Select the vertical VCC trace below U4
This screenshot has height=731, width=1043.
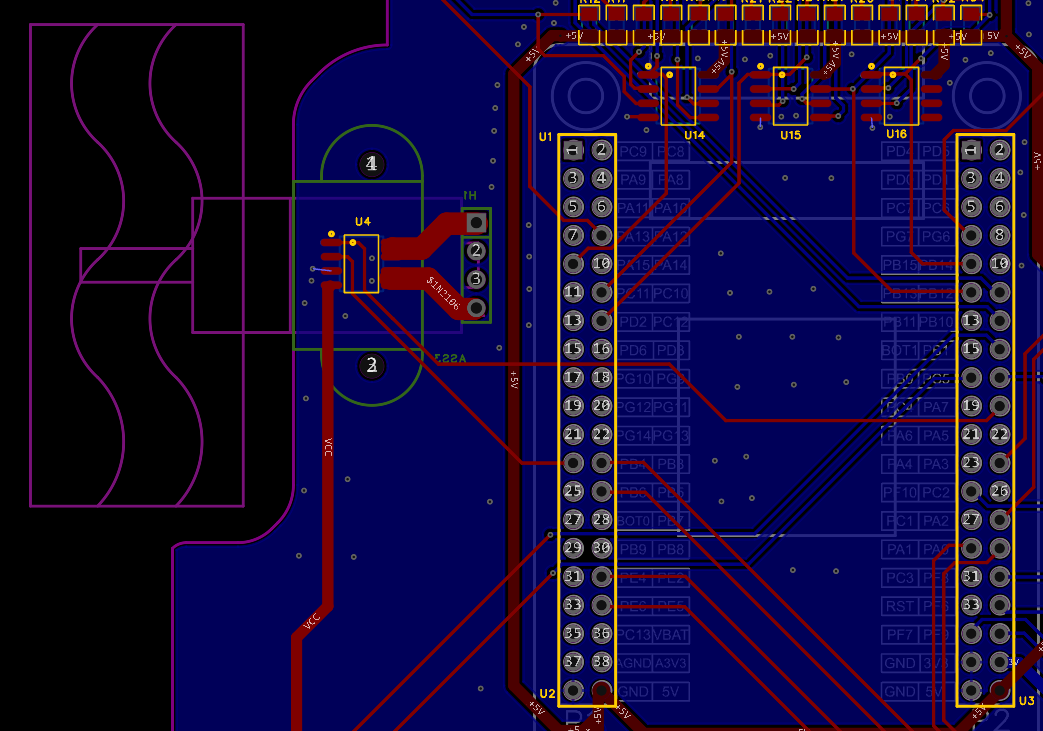tap(327, 450)
